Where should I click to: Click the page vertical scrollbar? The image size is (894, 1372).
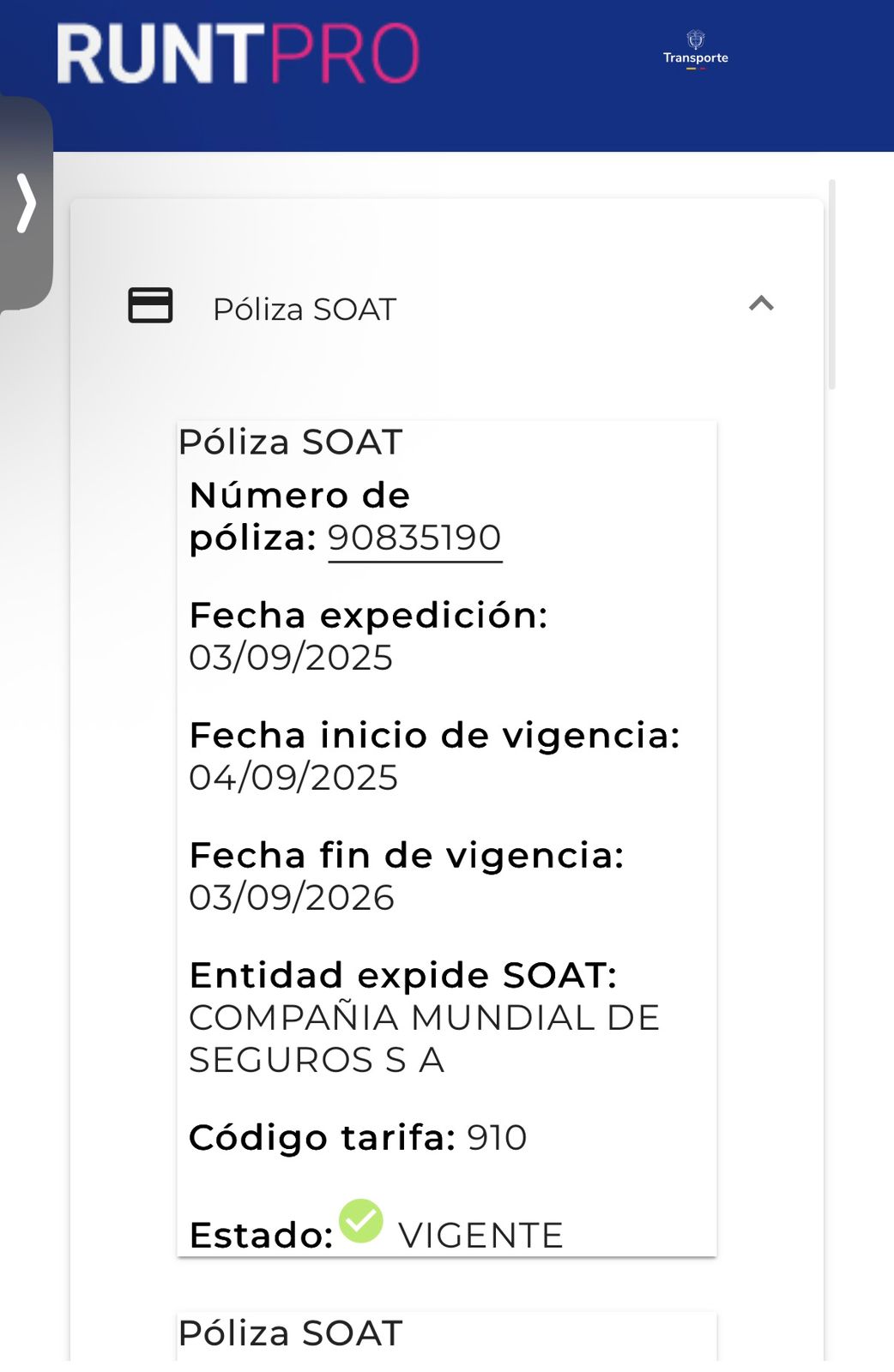[831, 285]
